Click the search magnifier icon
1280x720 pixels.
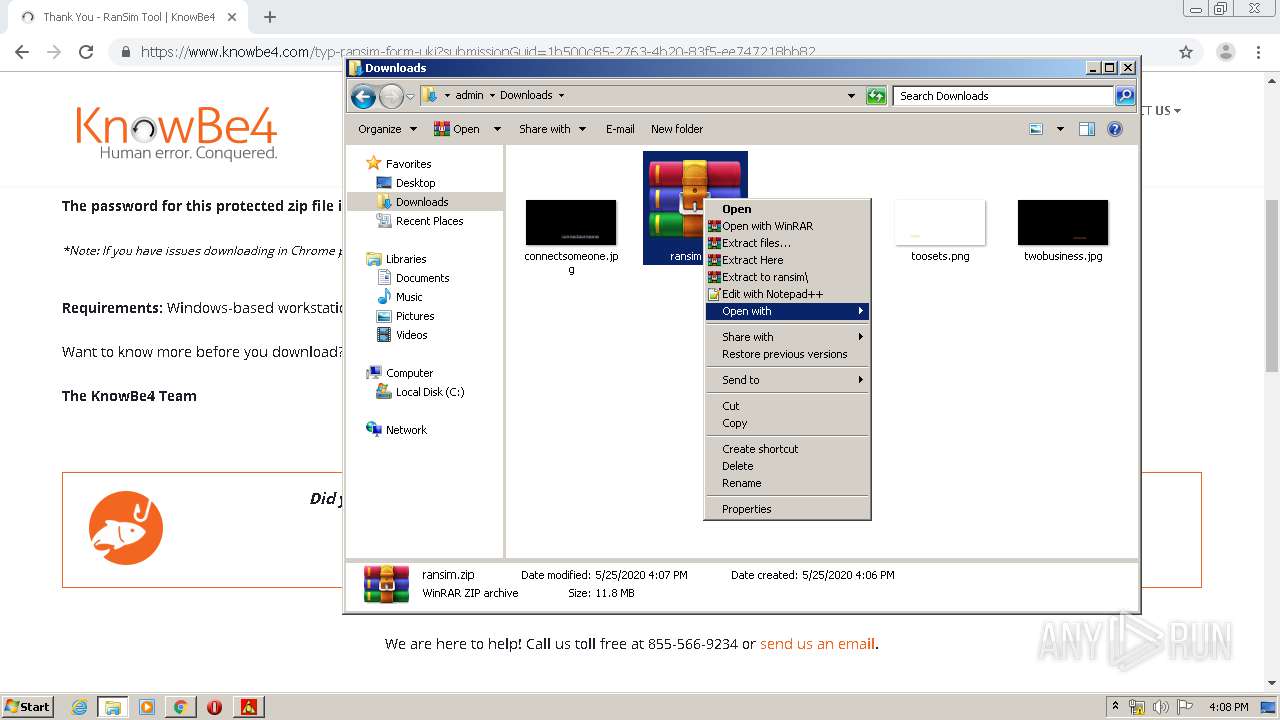pyautogui.click(x=1125, y=96)
